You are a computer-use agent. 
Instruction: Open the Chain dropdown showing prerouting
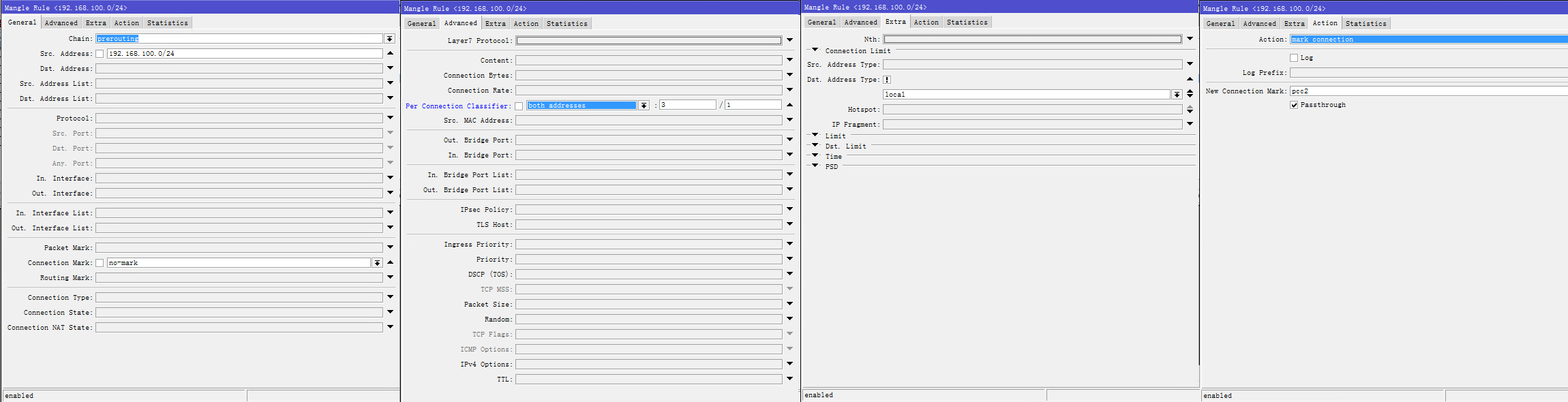(389, 39)
